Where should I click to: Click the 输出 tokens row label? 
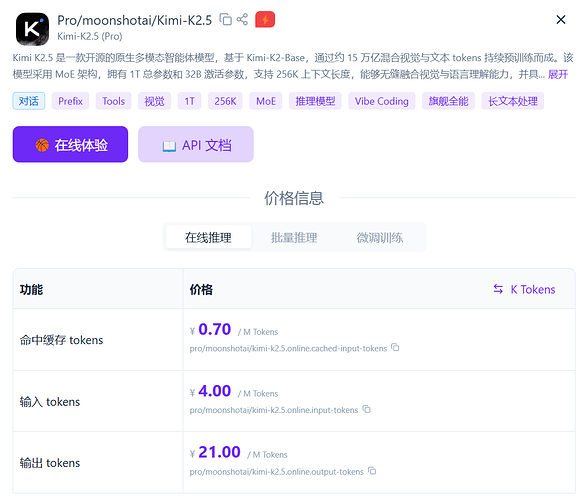(x=50, y=463)
